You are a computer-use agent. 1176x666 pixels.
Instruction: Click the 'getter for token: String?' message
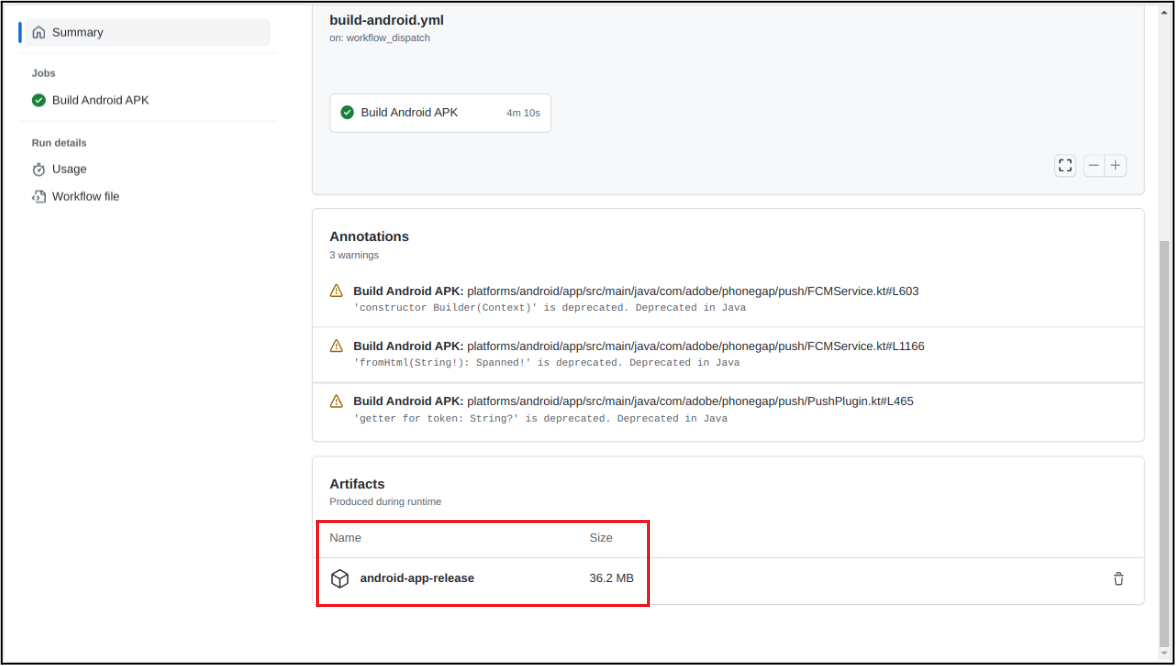tap(541, 418)
